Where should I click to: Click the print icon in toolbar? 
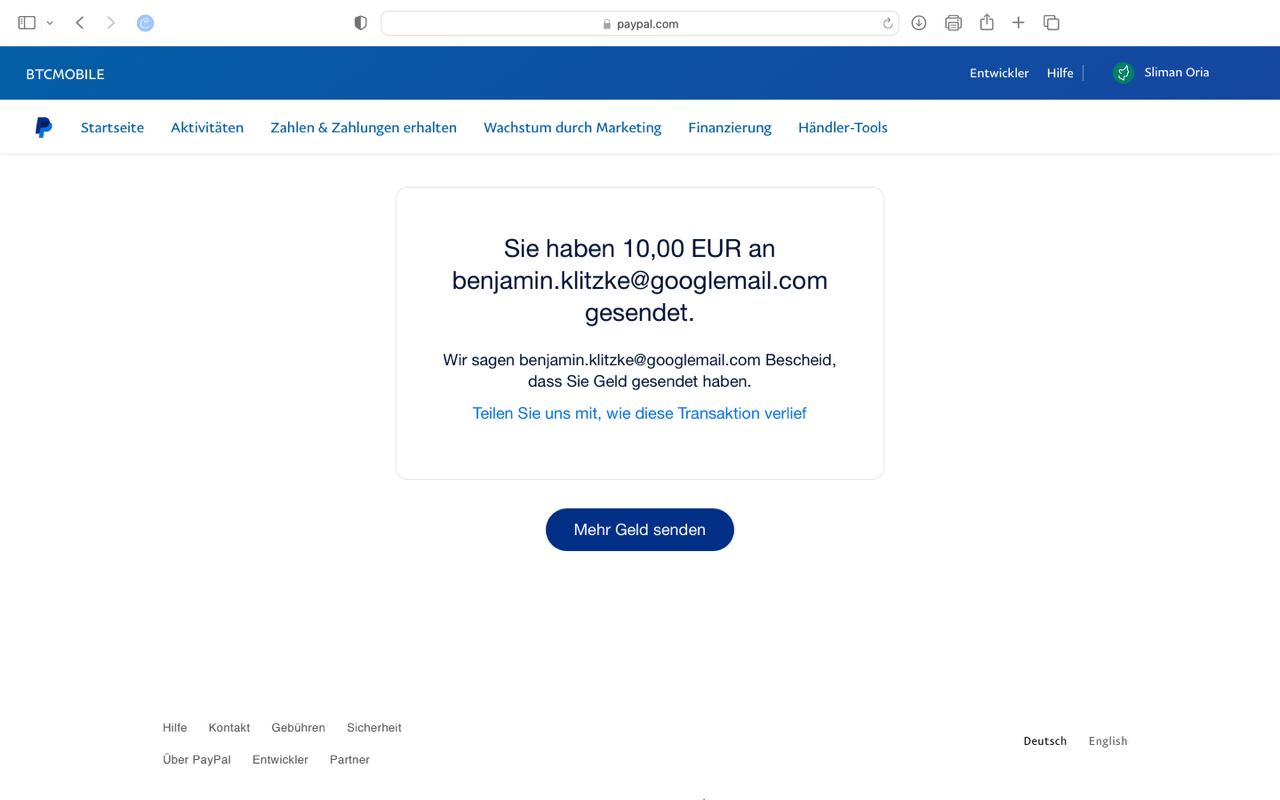click(x=953, y=23)
